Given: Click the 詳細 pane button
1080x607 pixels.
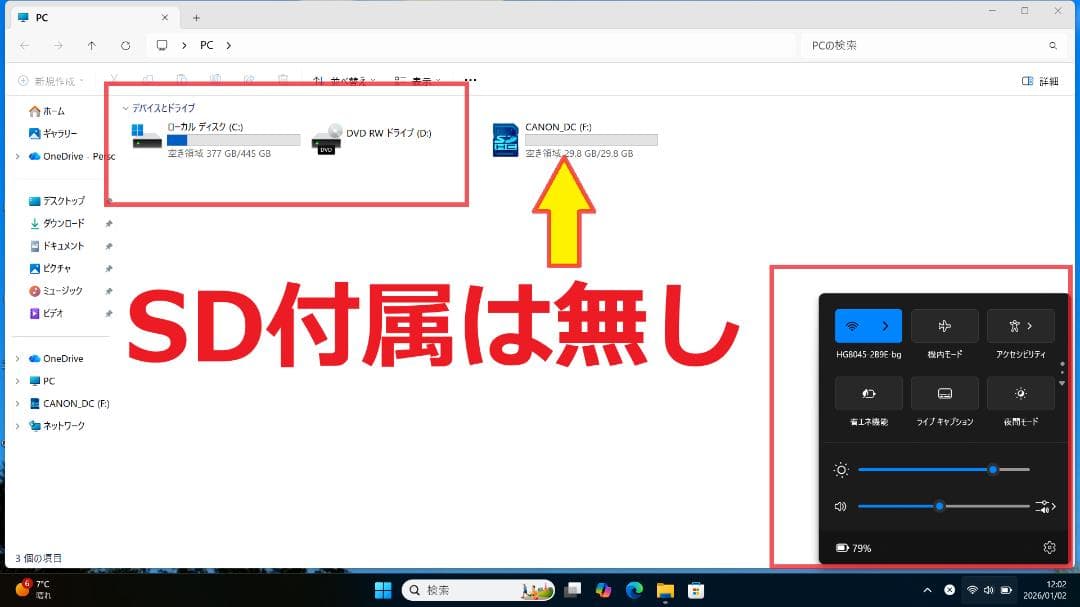Looking at the screenshot, I should pyautogui.click(x=1040, y=79).
